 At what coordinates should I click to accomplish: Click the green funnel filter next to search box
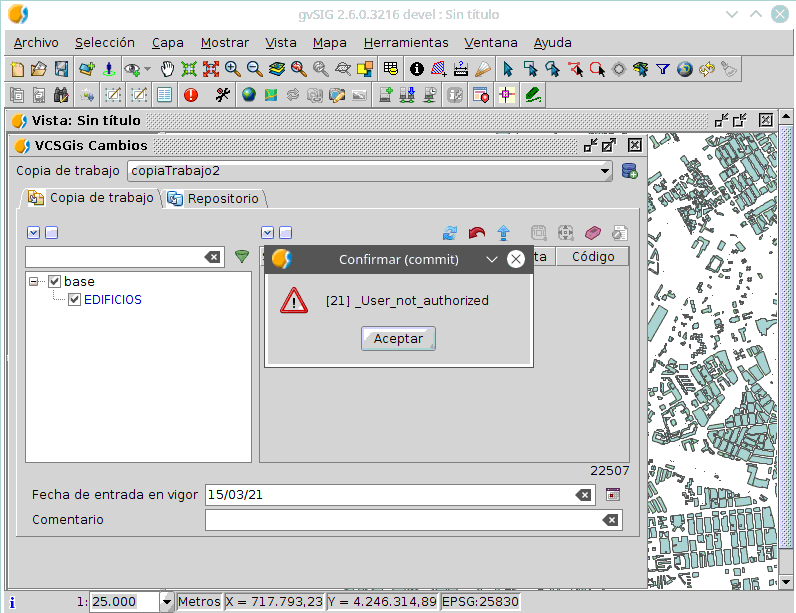(242, 257)
